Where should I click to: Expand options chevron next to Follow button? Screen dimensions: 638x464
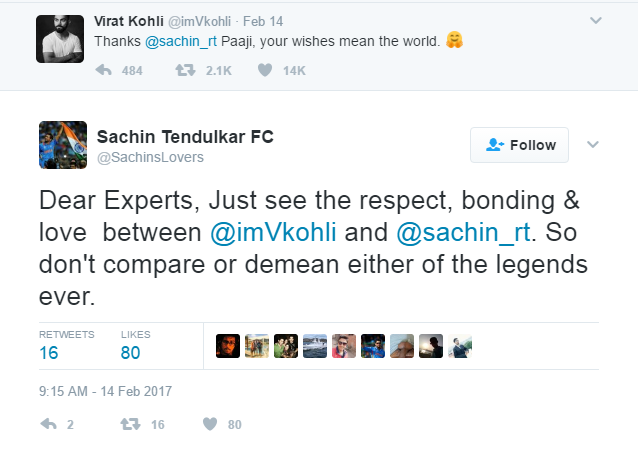pyautogui.click(x=592, y=144)
